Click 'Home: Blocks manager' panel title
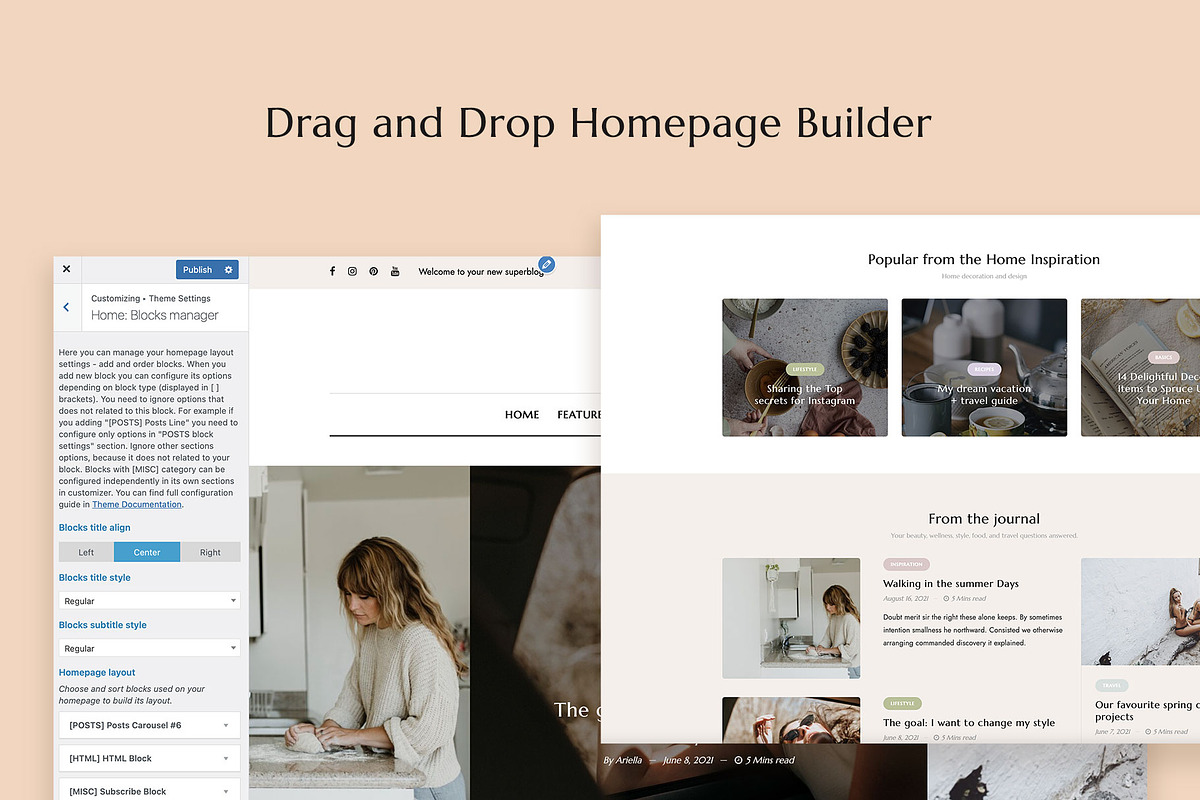The image size is (1200, 800). point(155,315)
